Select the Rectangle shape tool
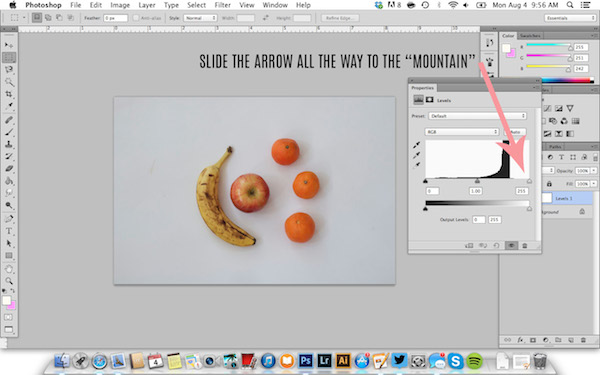Image resolution: width=600 pixels, height=375 pixels. (x=9, y=256)
